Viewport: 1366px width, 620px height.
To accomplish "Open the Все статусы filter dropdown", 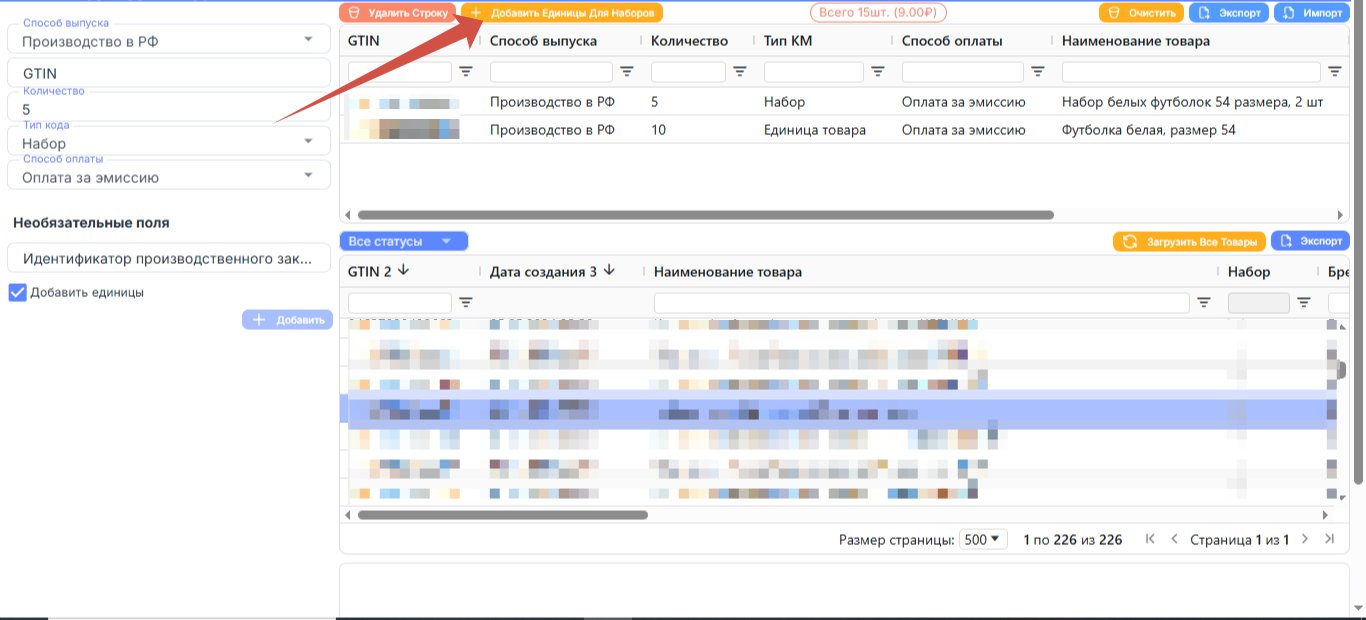I will click(x=404, y=241).
